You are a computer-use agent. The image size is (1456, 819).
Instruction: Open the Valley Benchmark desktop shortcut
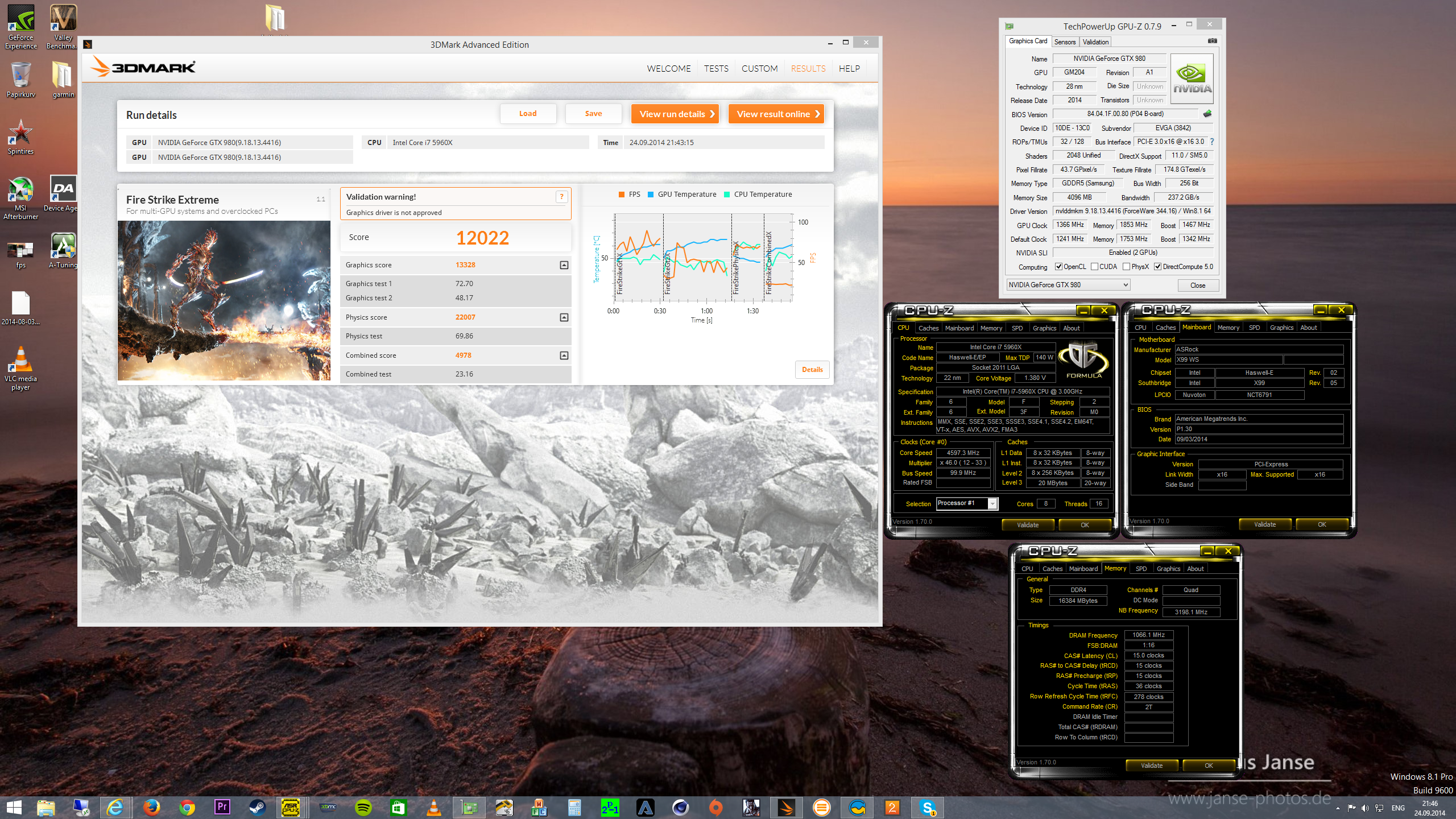63,26
